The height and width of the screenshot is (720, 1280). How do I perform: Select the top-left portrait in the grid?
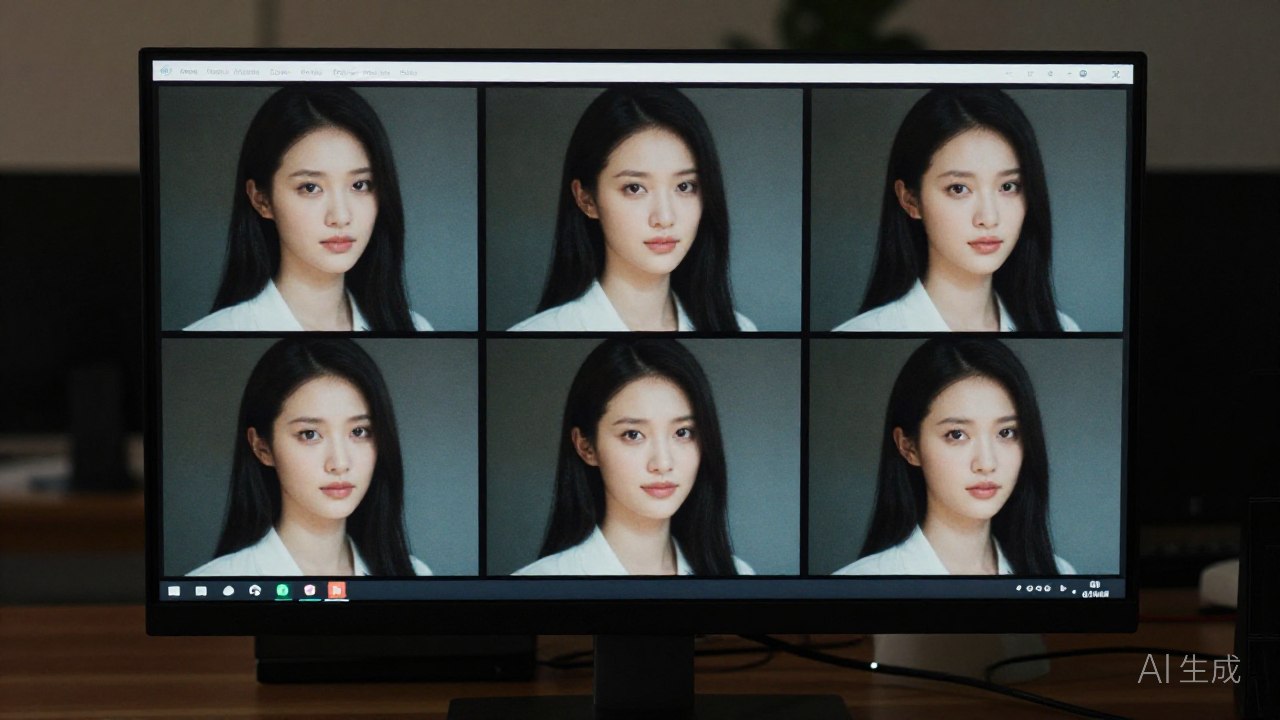(x=318, y=208)
